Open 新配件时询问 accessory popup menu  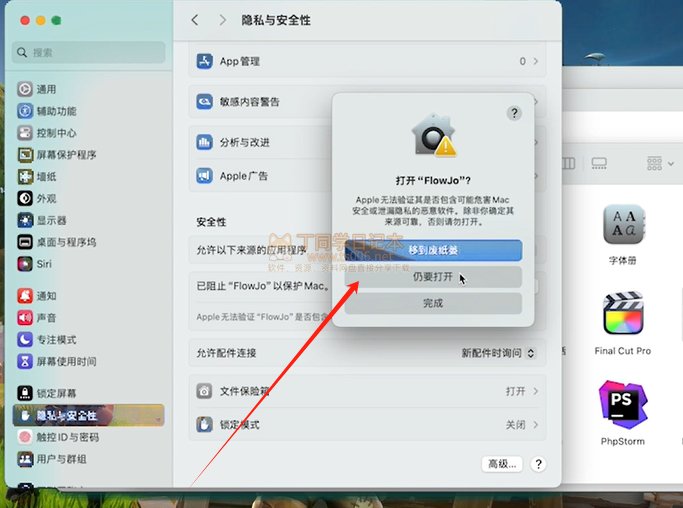pyautogui.click(x=498, y=353)
